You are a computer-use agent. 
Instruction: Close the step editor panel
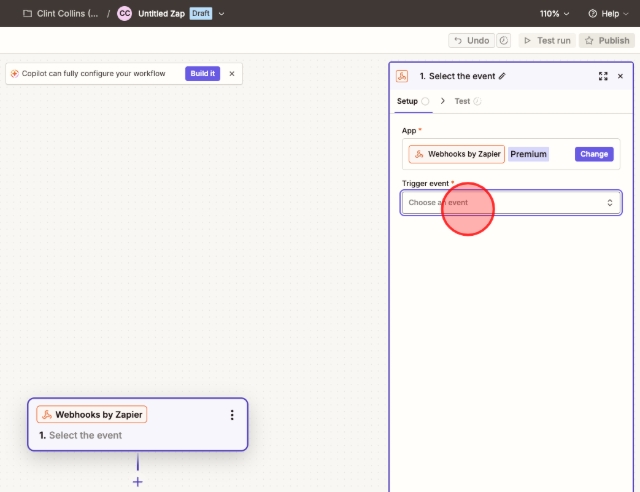coord(620,76)
